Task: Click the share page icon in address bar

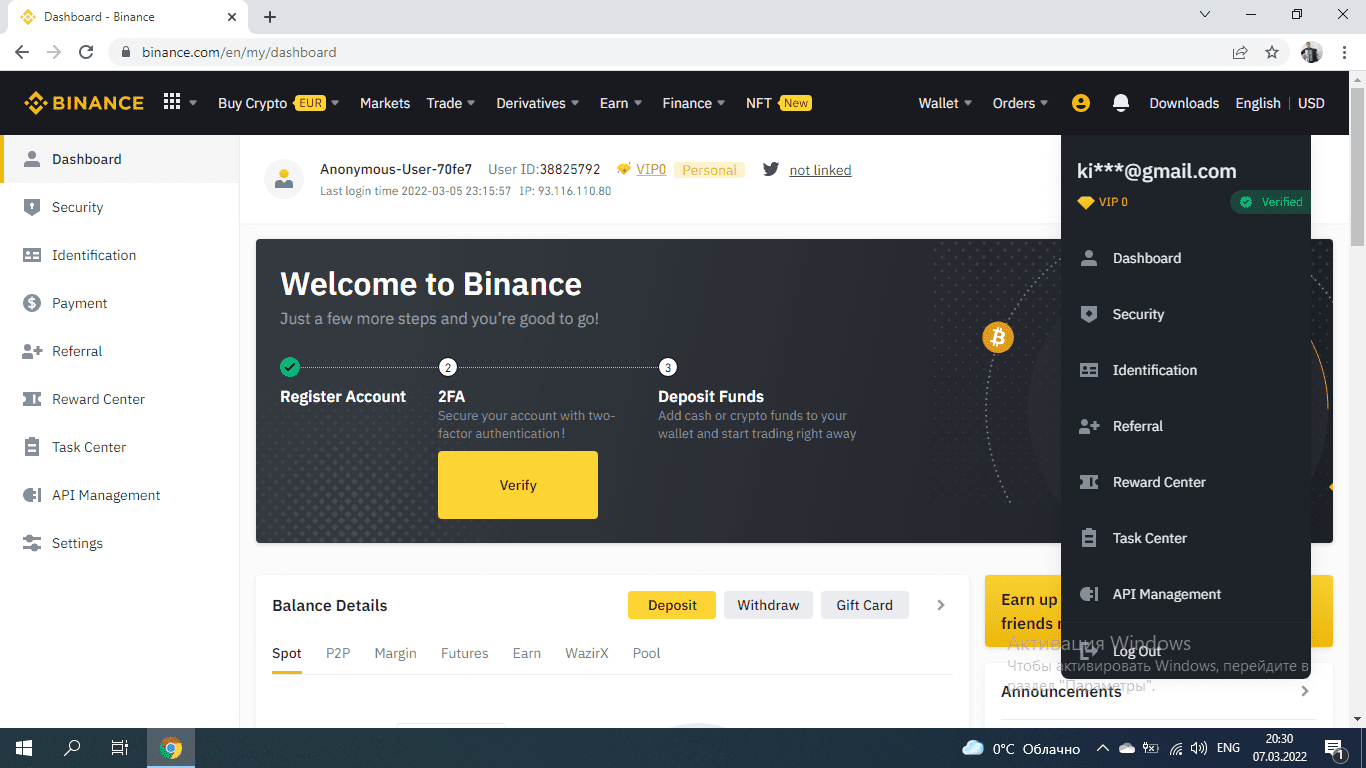Action: [x=1240, y=52]
